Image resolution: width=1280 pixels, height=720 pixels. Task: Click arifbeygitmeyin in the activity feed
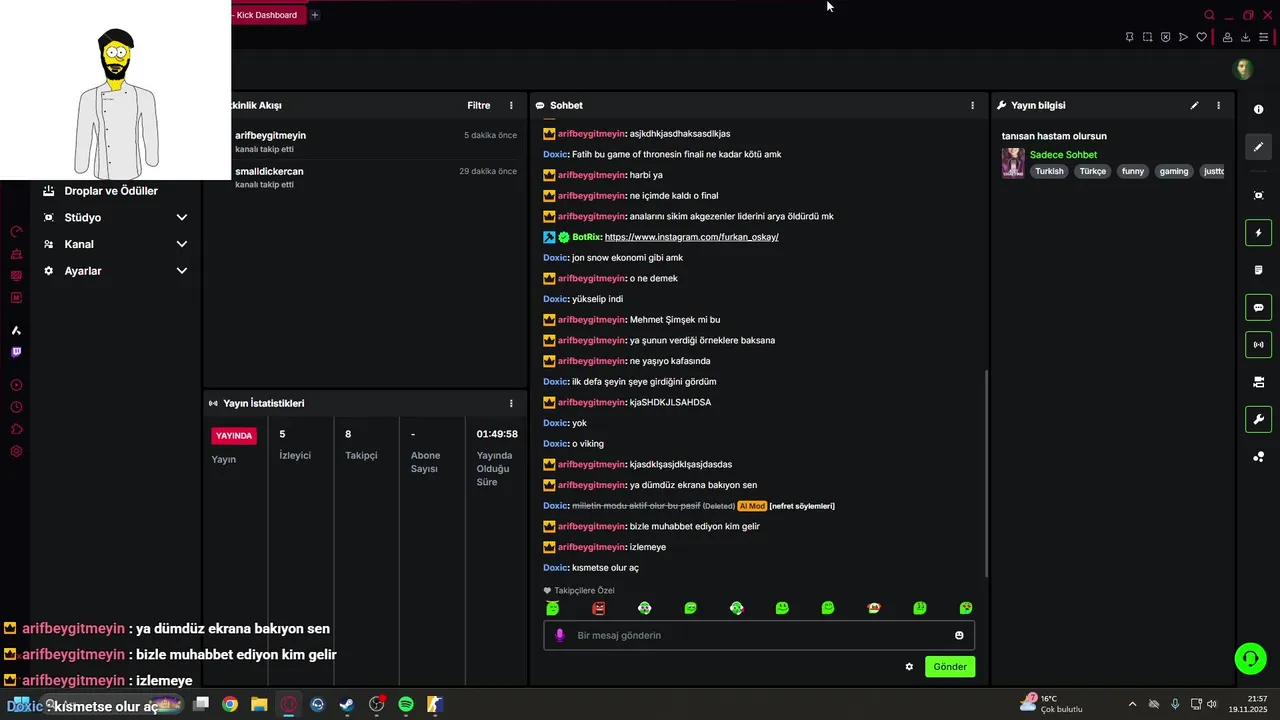pos(271,135)
